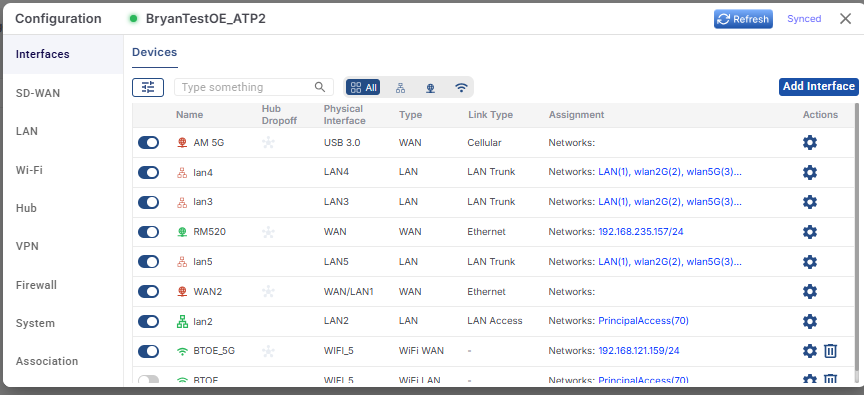This screenshot has height=395, width=864.
Task: Toggle the lan5 interface switch
Action: point(148,262)
